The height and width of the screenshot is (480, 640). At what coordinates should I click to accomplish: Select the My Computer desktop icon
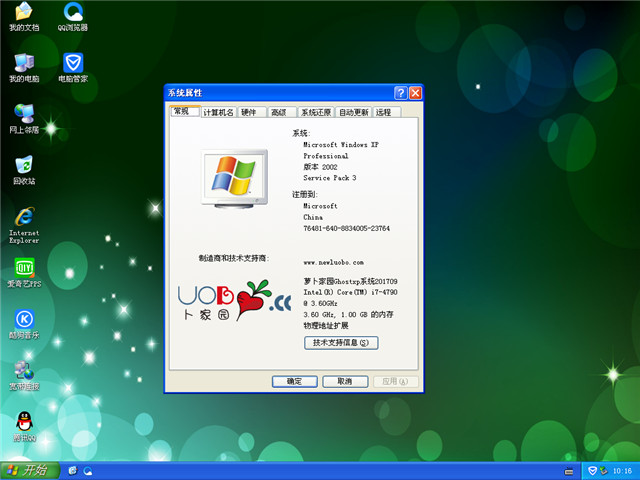pyautogui.click(x=24, y=68)
